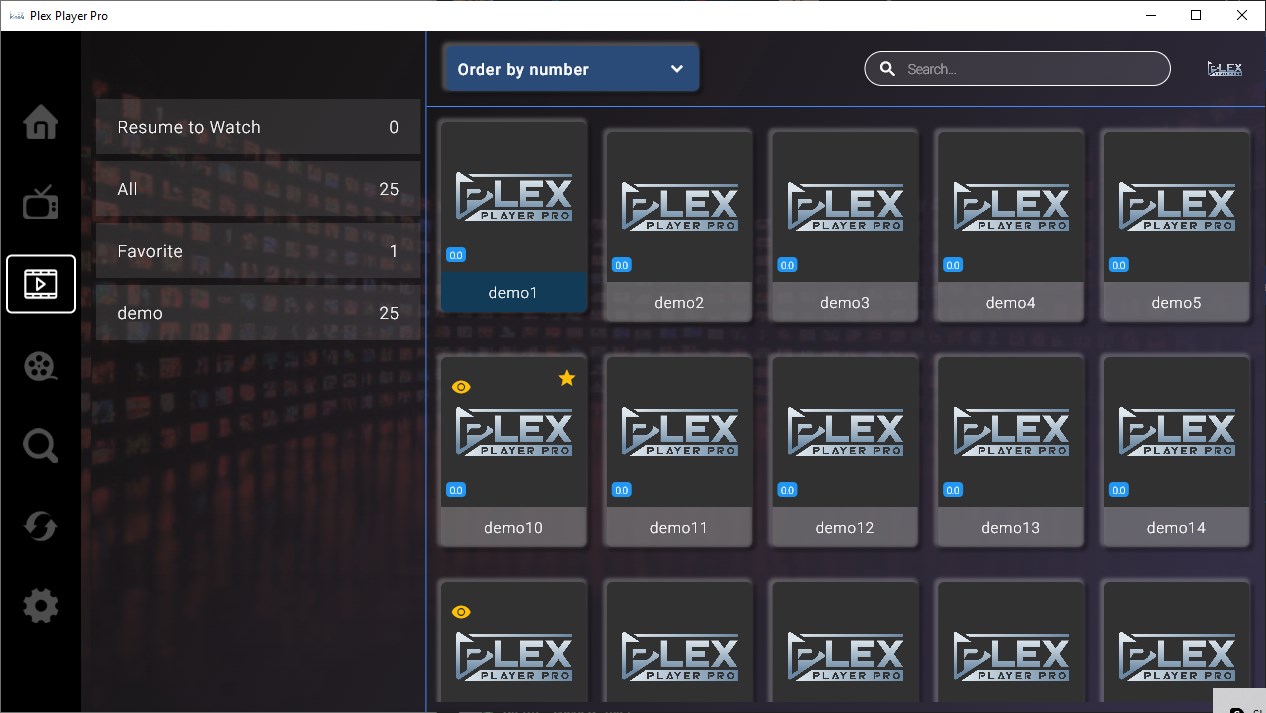
Task: Select the All category
Action: pos(258,189)
